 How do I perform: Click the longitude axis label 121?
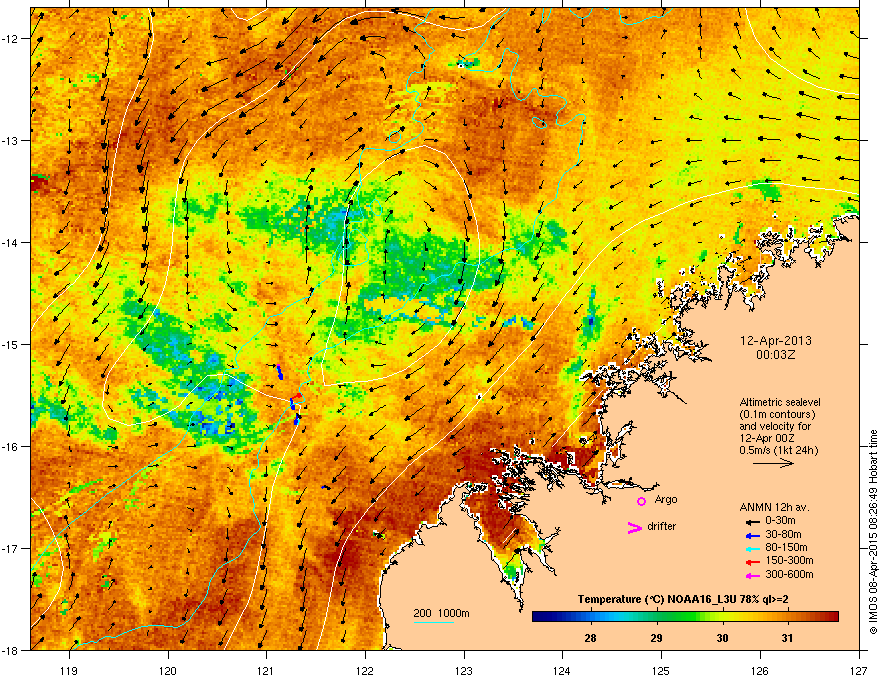(266, 670)
